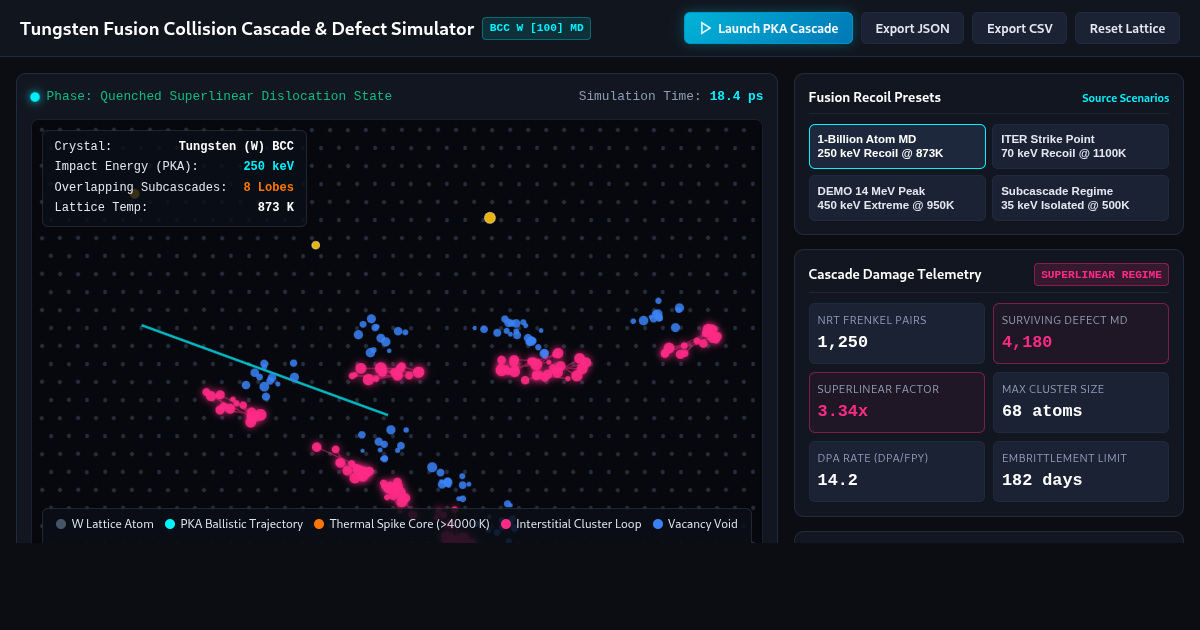Click the Embrittlement Limit 182 days value
The image size is (1200, 630).
point(1042,480)
